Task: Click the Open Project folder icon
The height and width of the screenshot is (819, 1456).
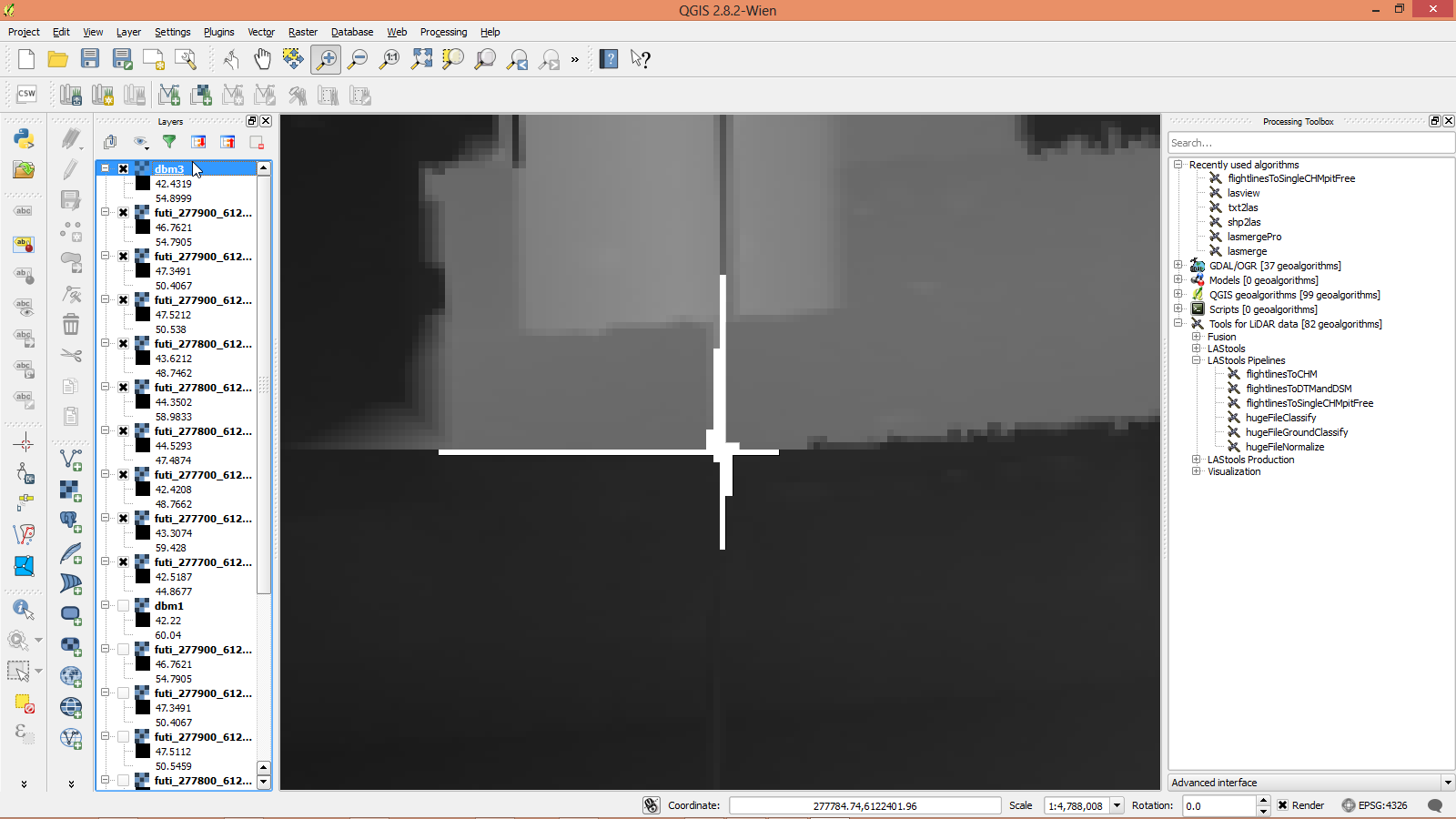Action: click(x=58, y=59)
